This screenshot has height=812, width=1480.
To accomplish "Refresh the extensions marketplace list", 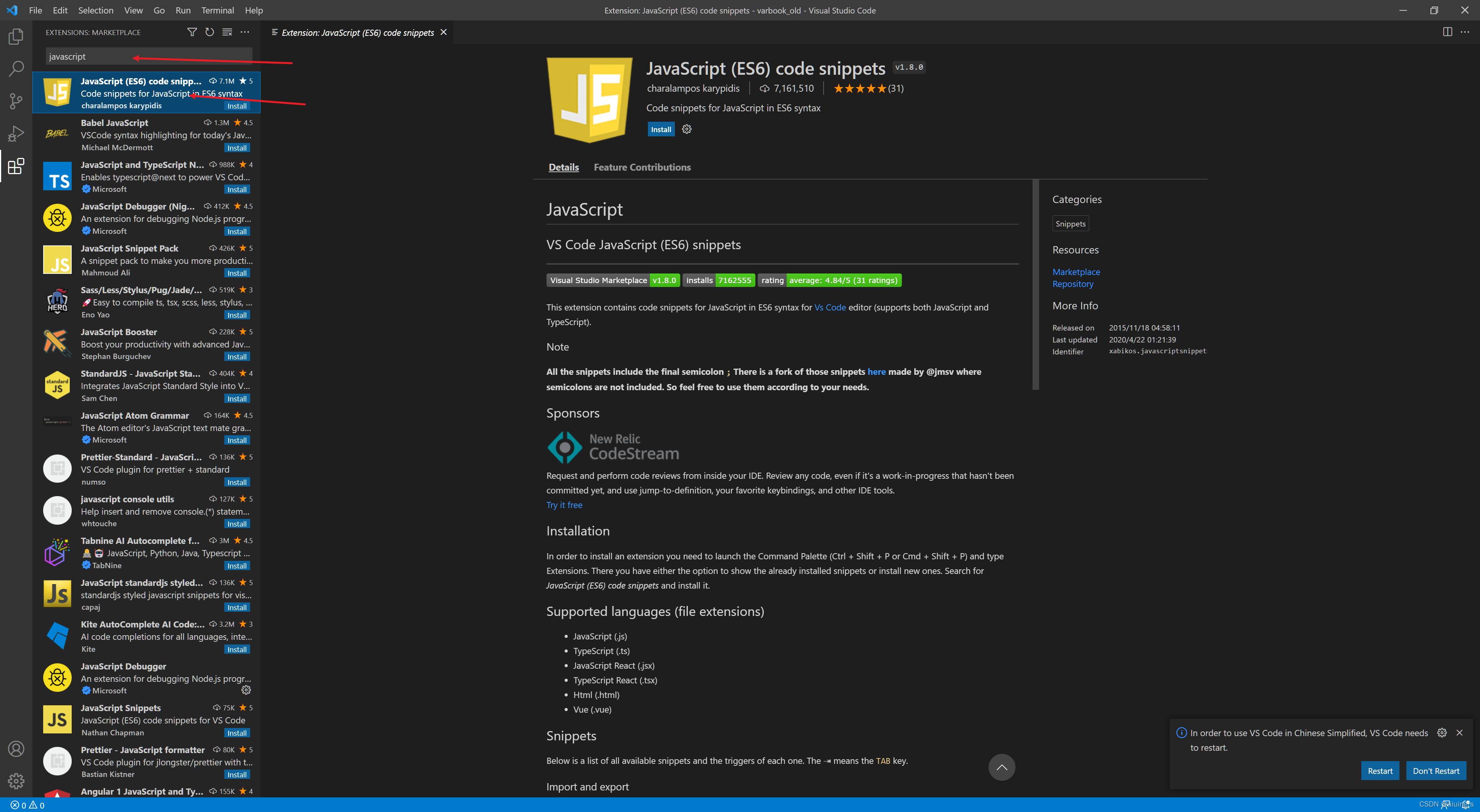I will pyautogui.click(x=210, y=32).
